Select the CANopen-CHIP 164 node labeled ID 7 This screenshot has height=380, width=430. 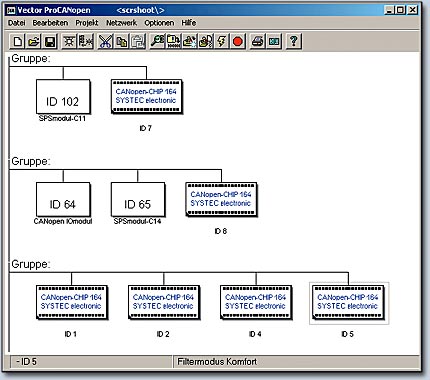(147, 97)
